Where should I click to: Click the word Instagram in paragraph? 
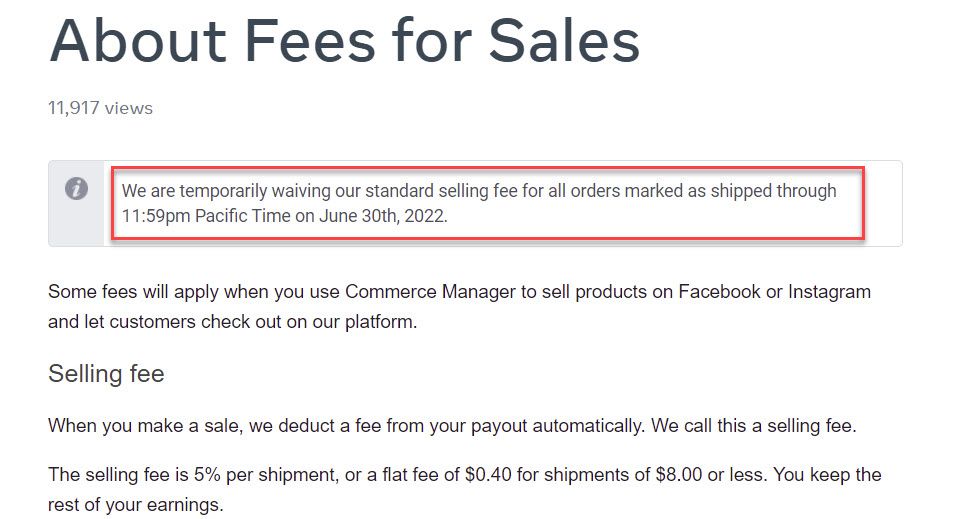click(x=829, y=292)
